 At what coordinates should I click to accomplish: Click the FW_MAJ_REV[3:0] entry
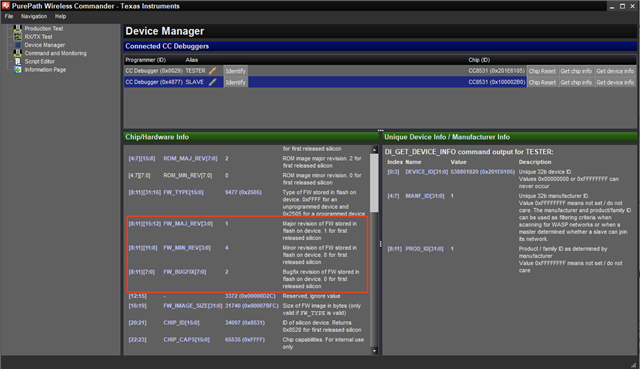(x=188, y=224)
